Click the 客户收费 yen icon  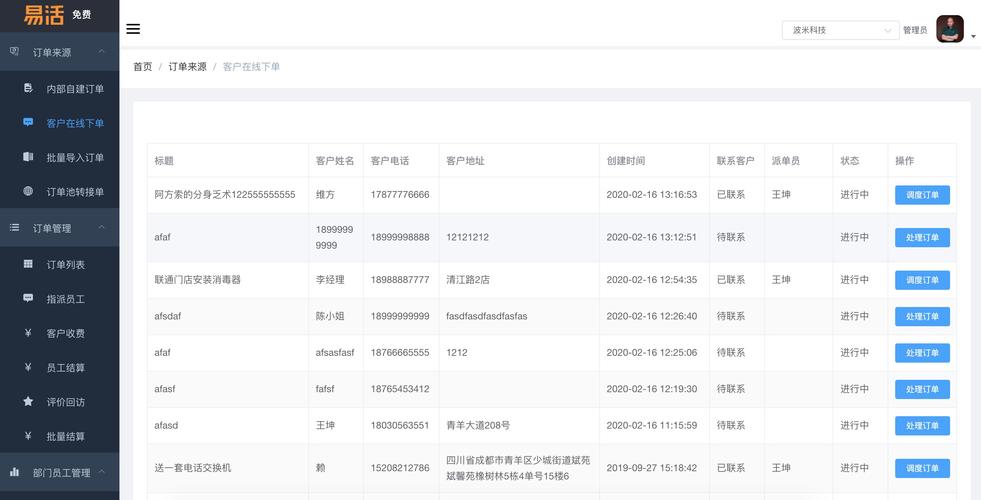click(x=28, y=333)
